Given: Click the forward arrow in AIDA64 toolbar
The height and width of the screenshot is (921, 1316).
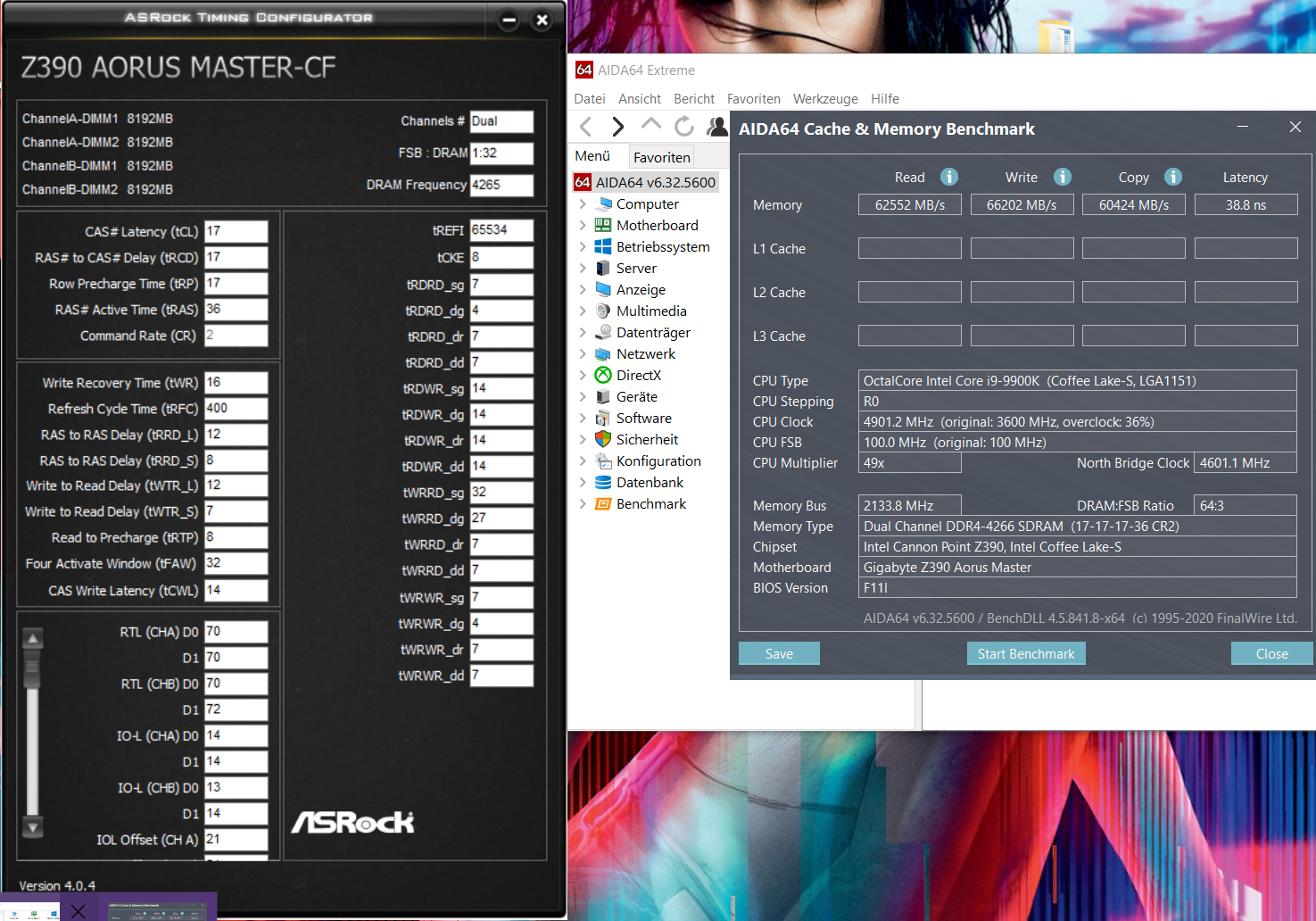Looking at the screenshot, I should pyautogui.click(x=617, y=127).
